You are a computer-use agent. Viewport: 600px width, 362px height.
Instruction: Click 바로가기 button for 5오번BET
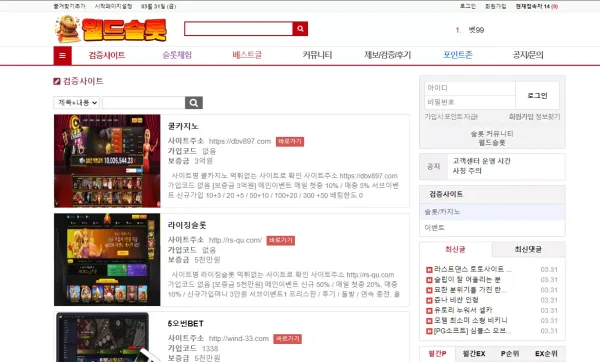(287, 339)
